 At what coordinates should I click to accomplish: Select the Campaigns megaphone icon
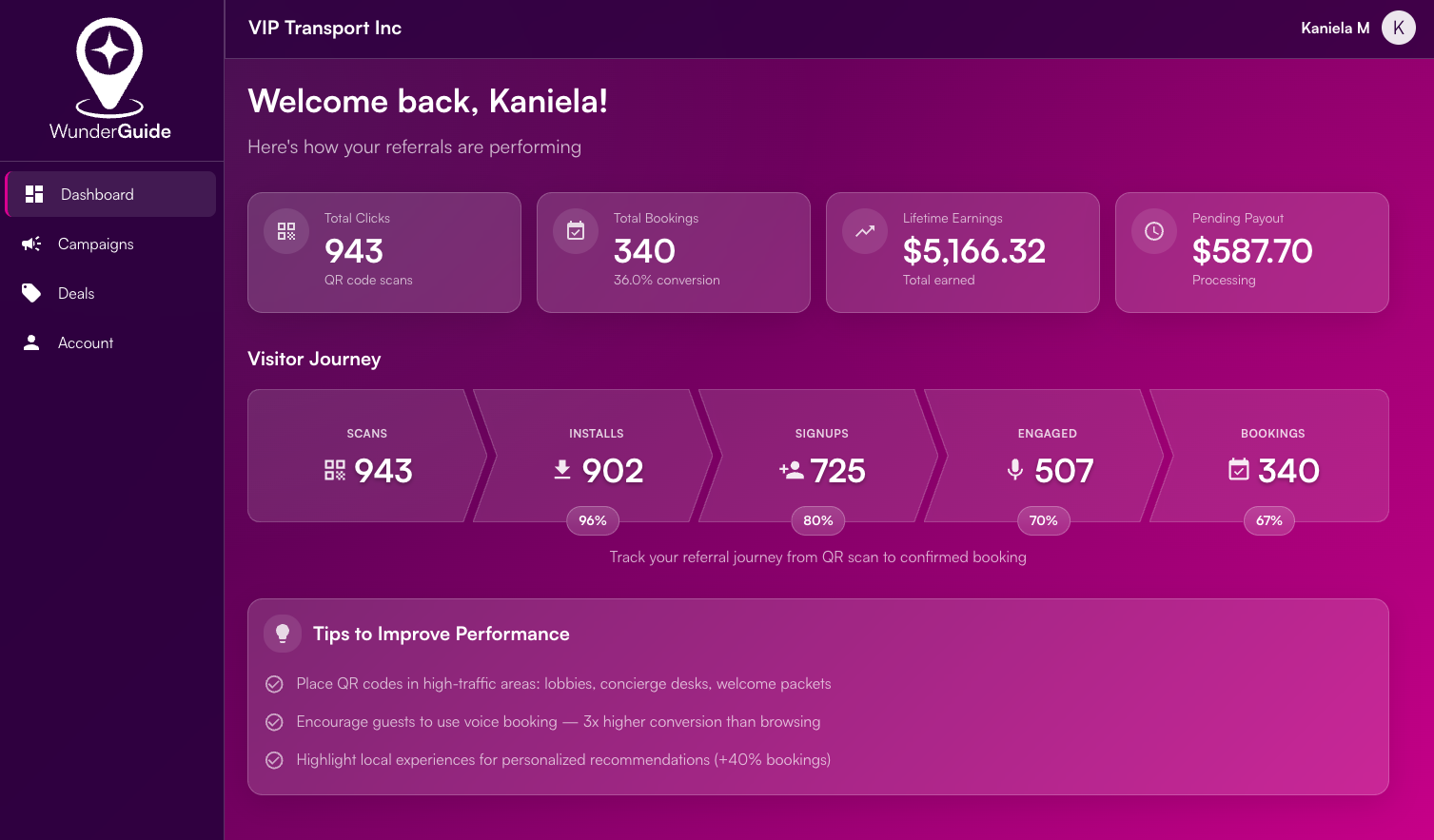[31, 244]
